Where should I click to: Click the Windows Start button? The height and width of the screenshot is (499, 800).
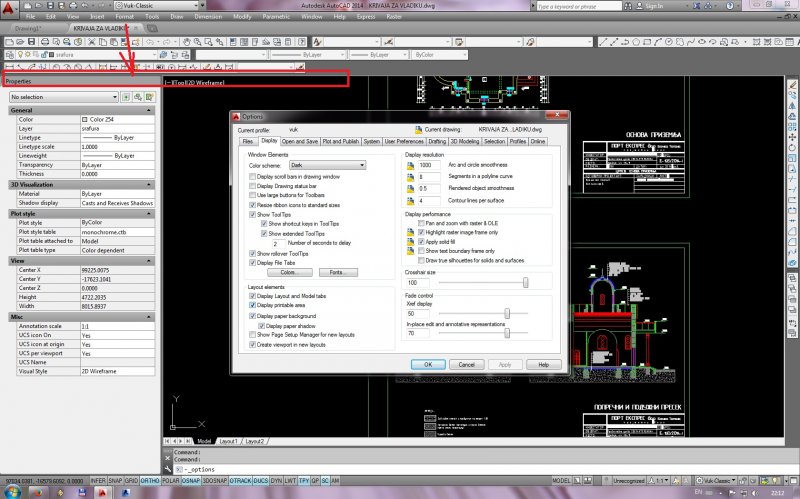tap(12, 492)
